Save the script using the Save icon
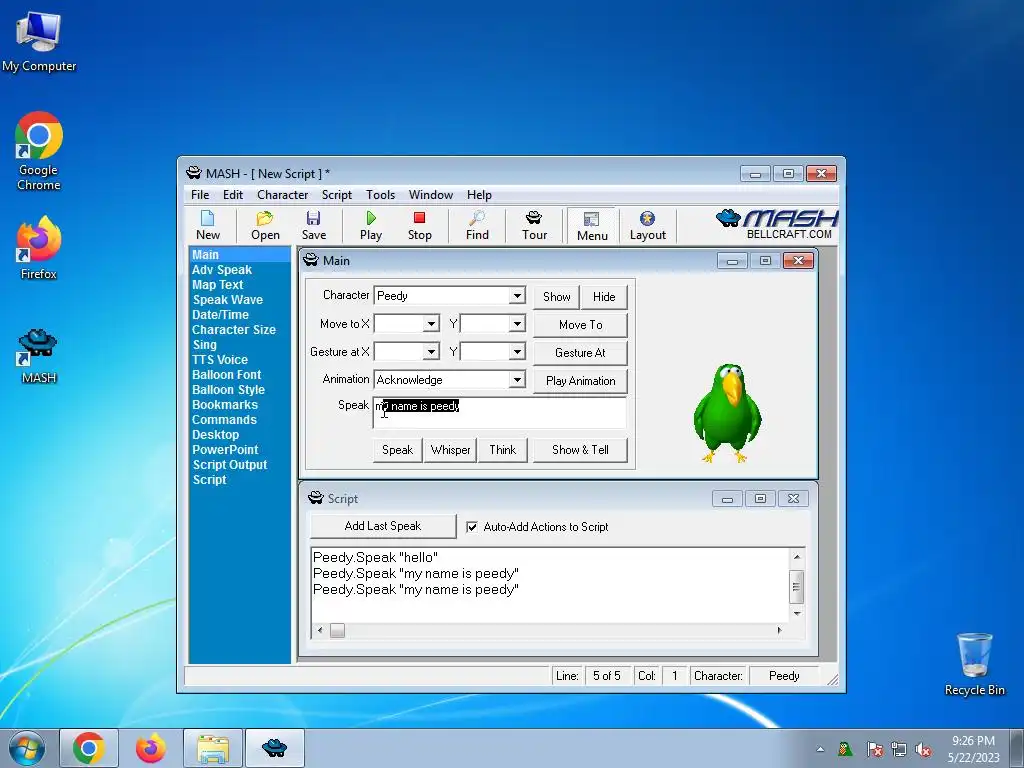 (313, 225)
